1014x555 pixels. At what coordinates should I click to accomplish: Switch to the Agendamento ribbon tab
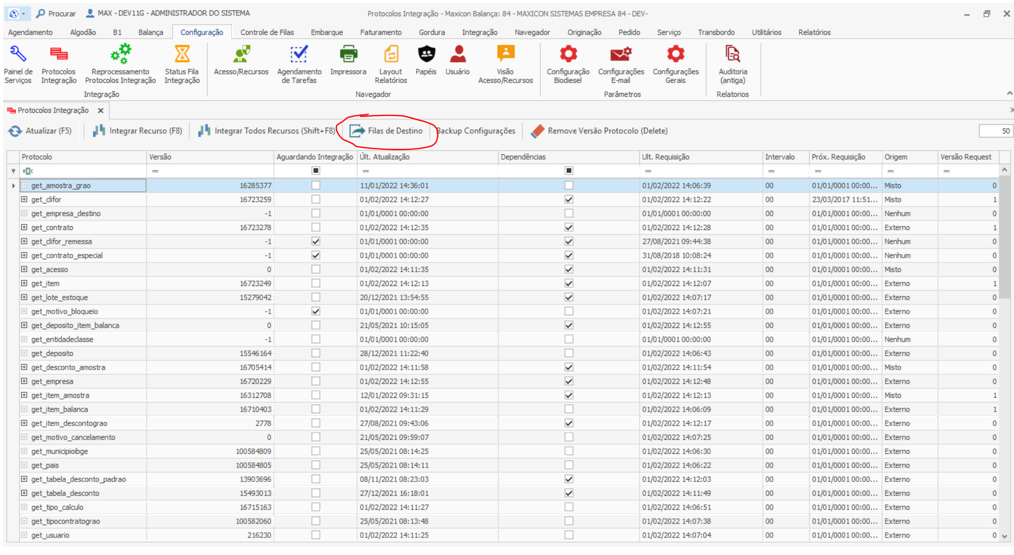[x=30, y=32]
